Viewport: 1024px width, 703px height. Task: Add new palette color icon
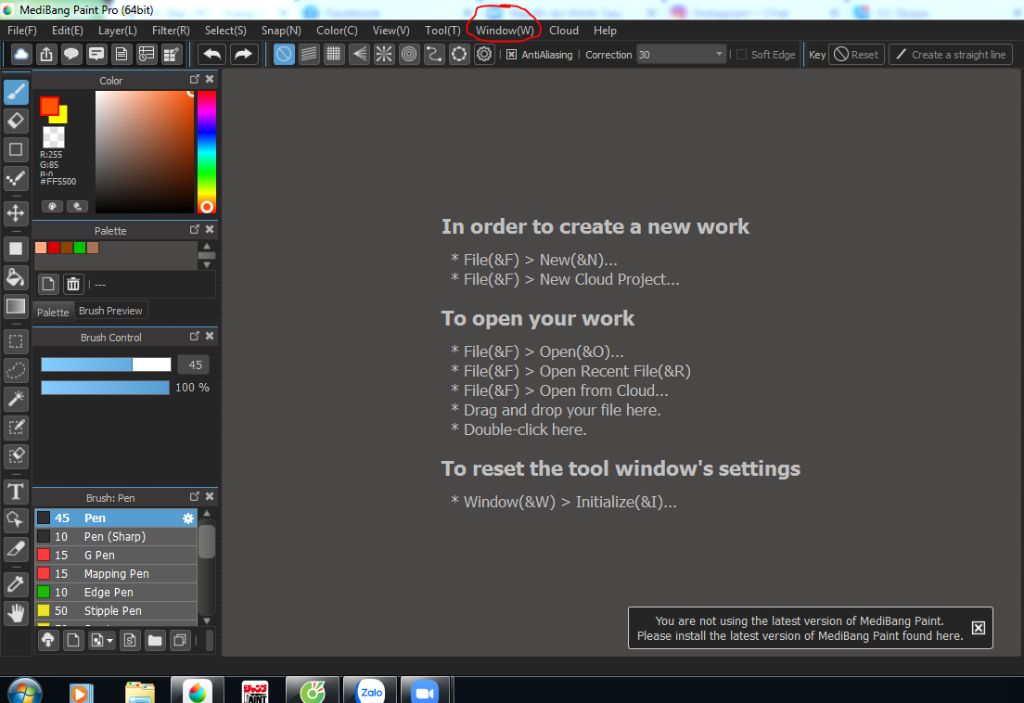[48, 284]
